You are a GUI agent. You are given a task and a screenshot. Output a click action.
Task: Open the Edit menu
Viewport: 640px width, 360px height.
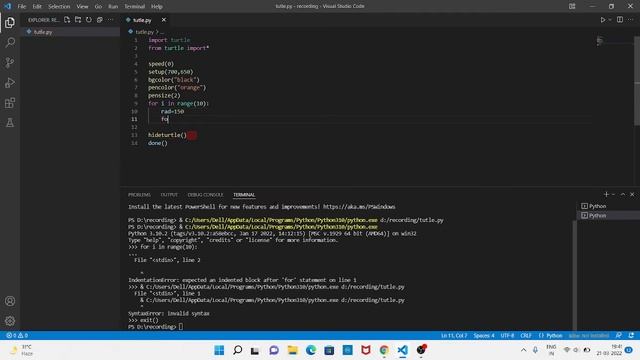click(37, 7)
